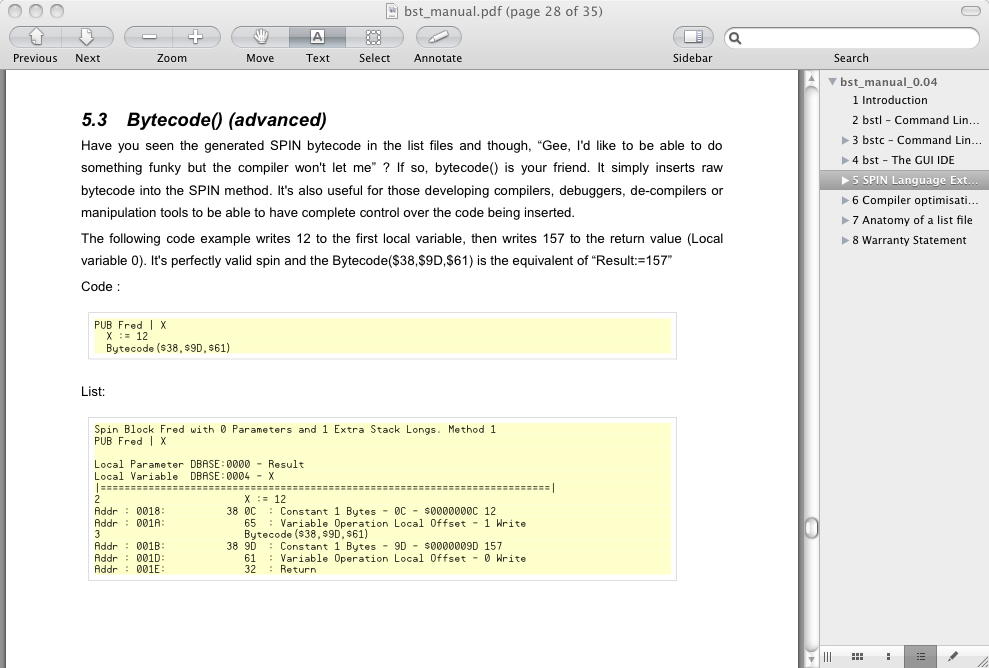Select '4 bst - The GUI IDE' entry
The image size is (989, 668).
tap(903, 160)
